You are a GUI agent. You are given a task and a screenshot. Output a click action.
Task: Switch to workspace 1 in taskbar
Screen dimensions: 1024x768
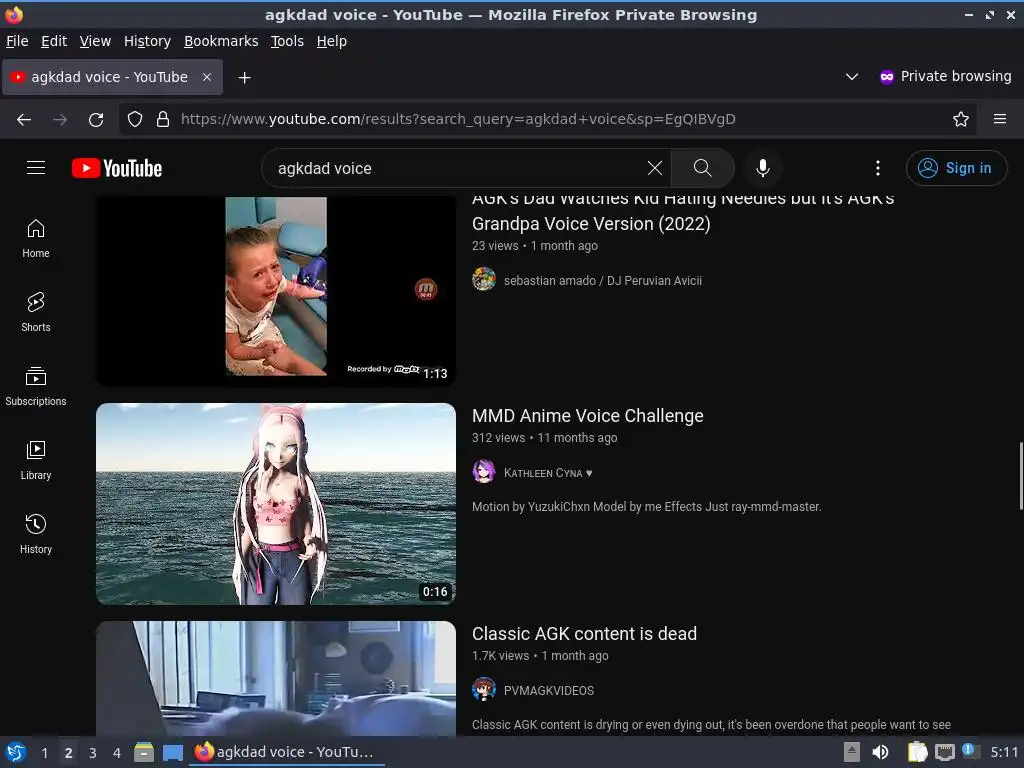tap(44, 752)
